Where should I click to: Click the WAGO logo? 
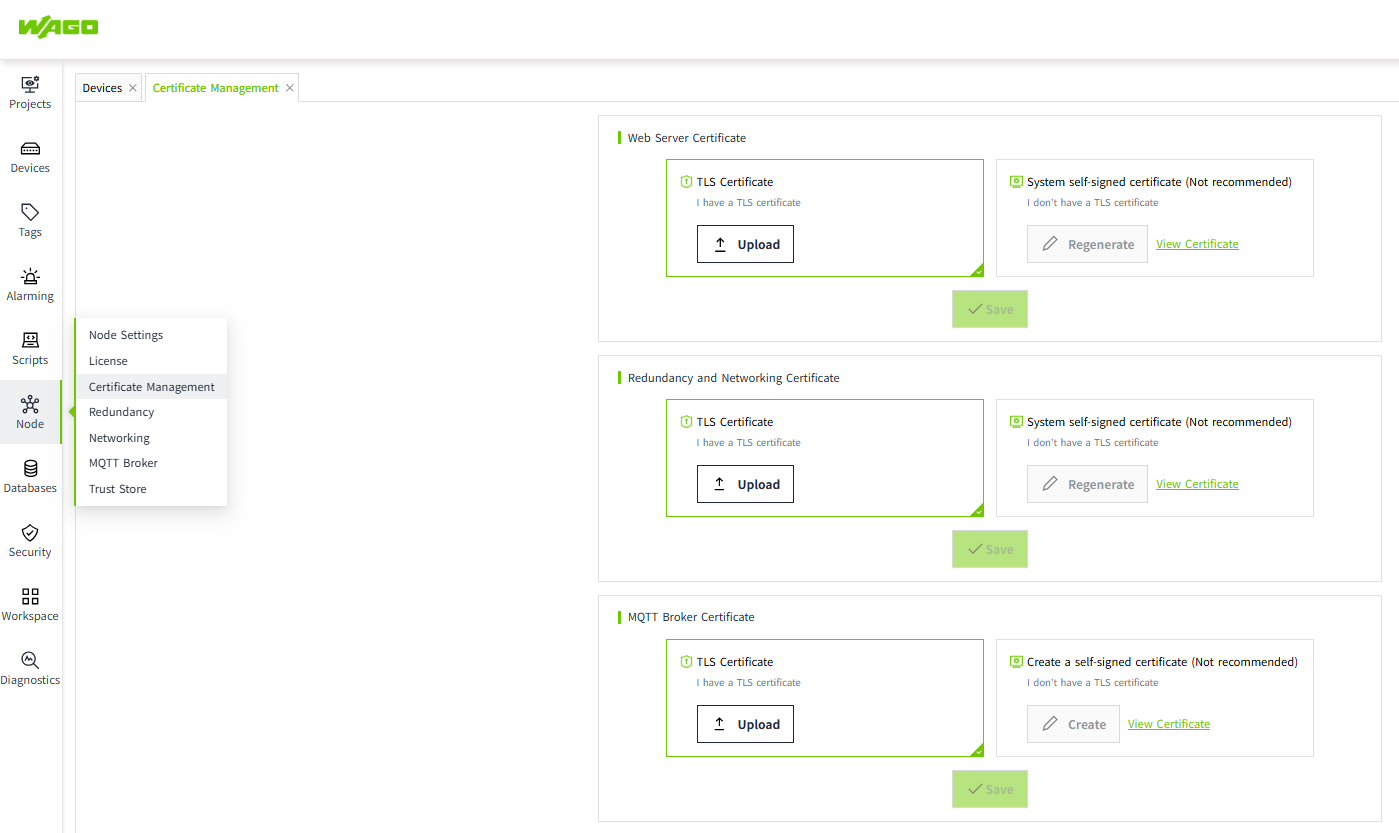(58, 27)
